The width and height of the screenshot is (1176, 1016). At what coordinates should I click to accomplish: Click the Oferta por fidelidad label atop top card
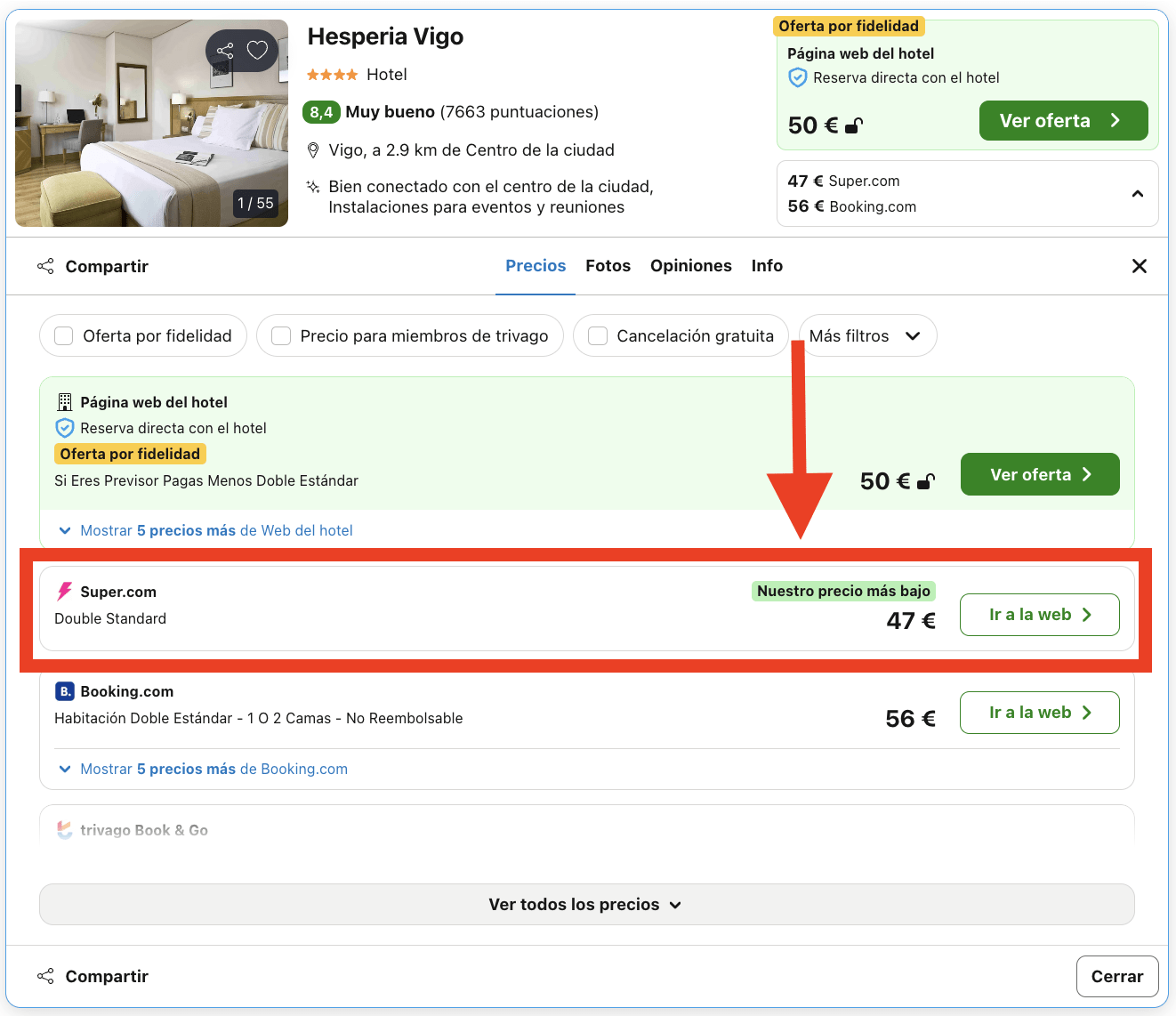click(849, 26)
